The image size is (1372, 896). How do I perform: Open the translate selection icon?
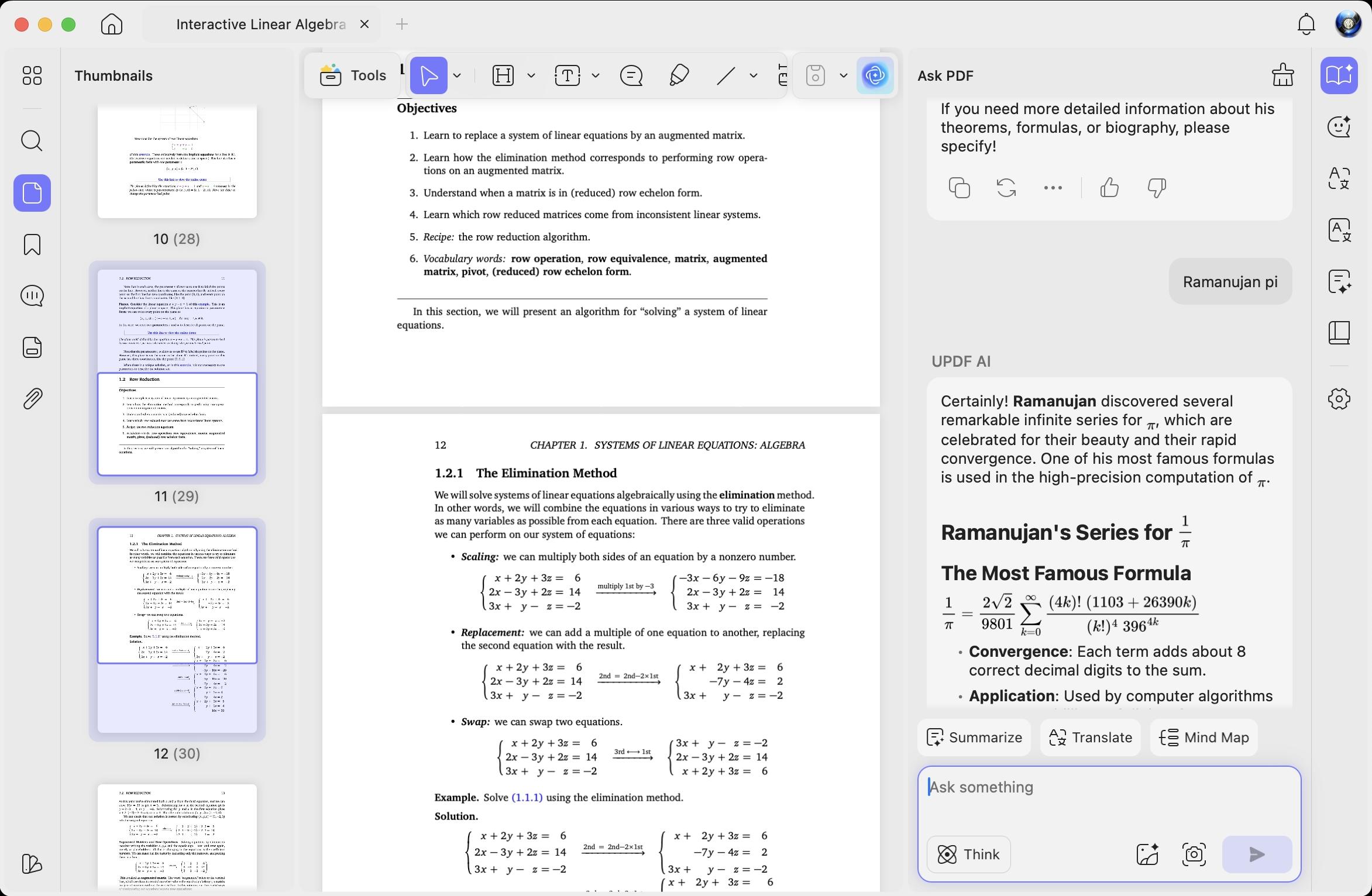pos(1339,178)
